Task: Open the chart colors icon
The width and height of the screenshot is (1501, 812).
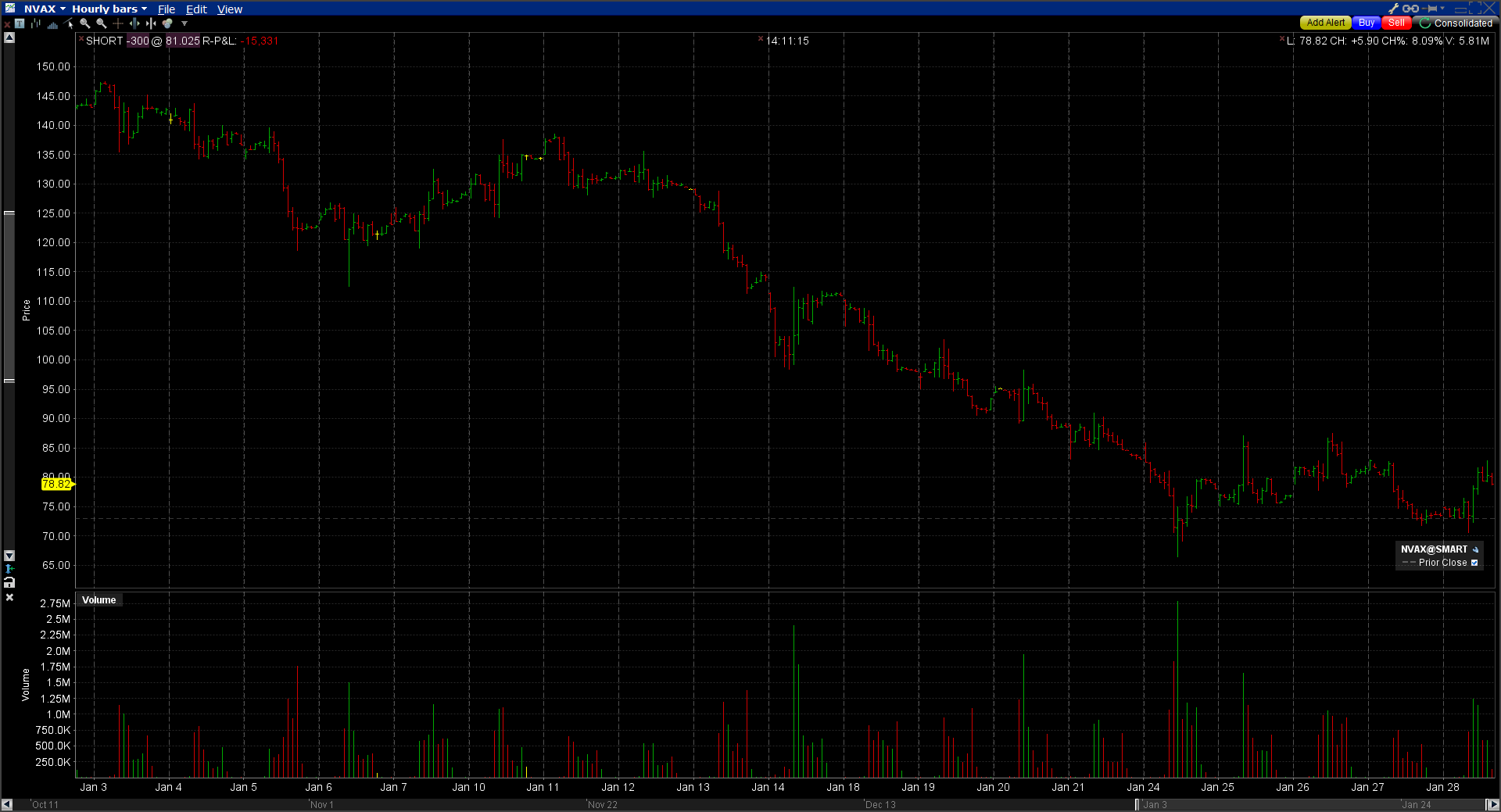Action: [x=167, y=23]
